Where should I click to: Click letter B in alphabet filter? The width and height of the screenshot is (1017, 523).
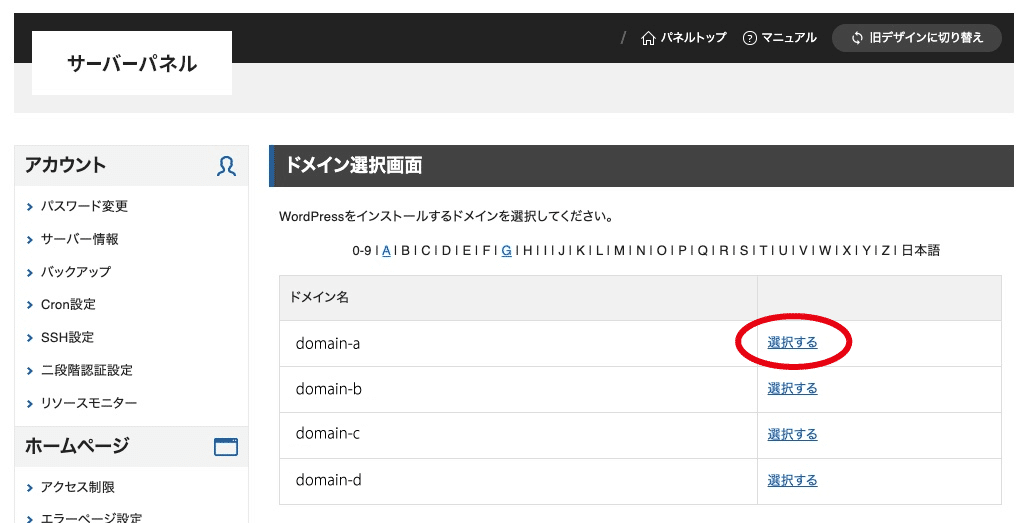[x=406, y=250]
